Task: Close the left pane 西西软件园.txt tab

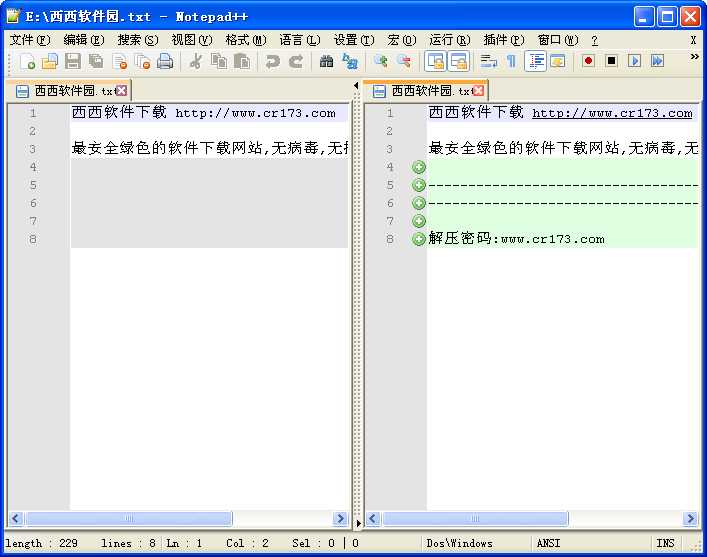Action: coord(122,91)
